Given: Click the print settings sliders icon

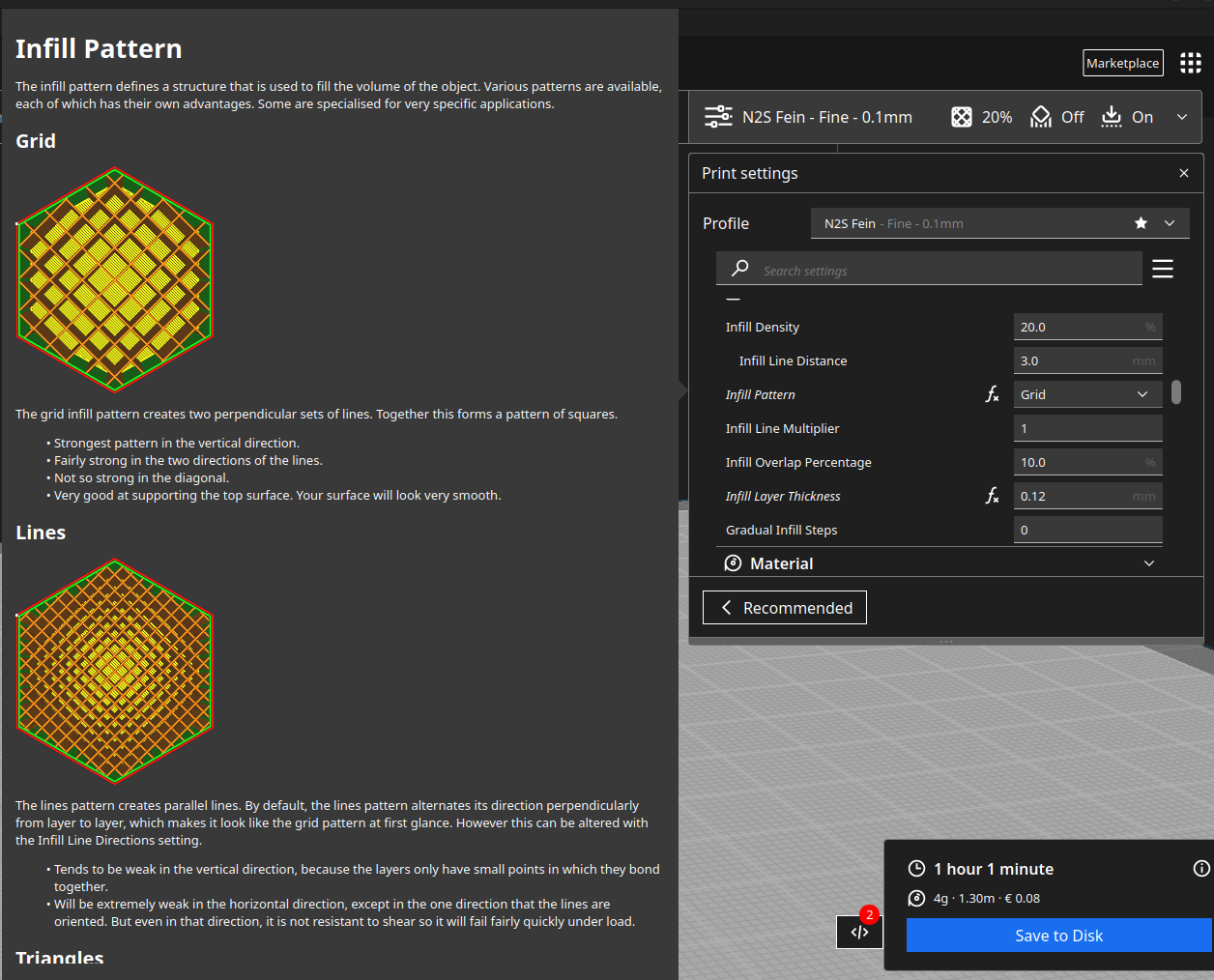Looking at the screenshot, I should point(718,117).
